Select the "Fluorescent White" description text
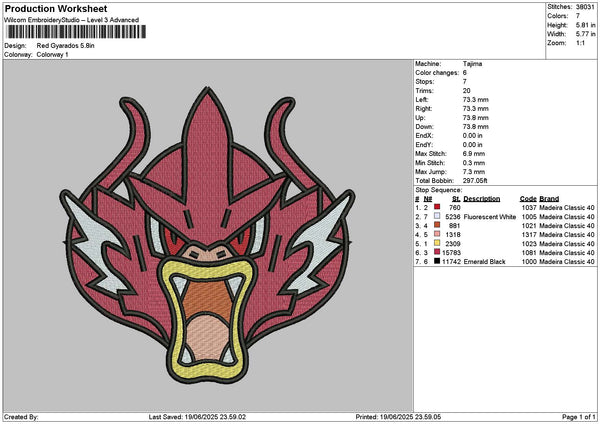This screenshot has height=424, width=600. [490, 217]
